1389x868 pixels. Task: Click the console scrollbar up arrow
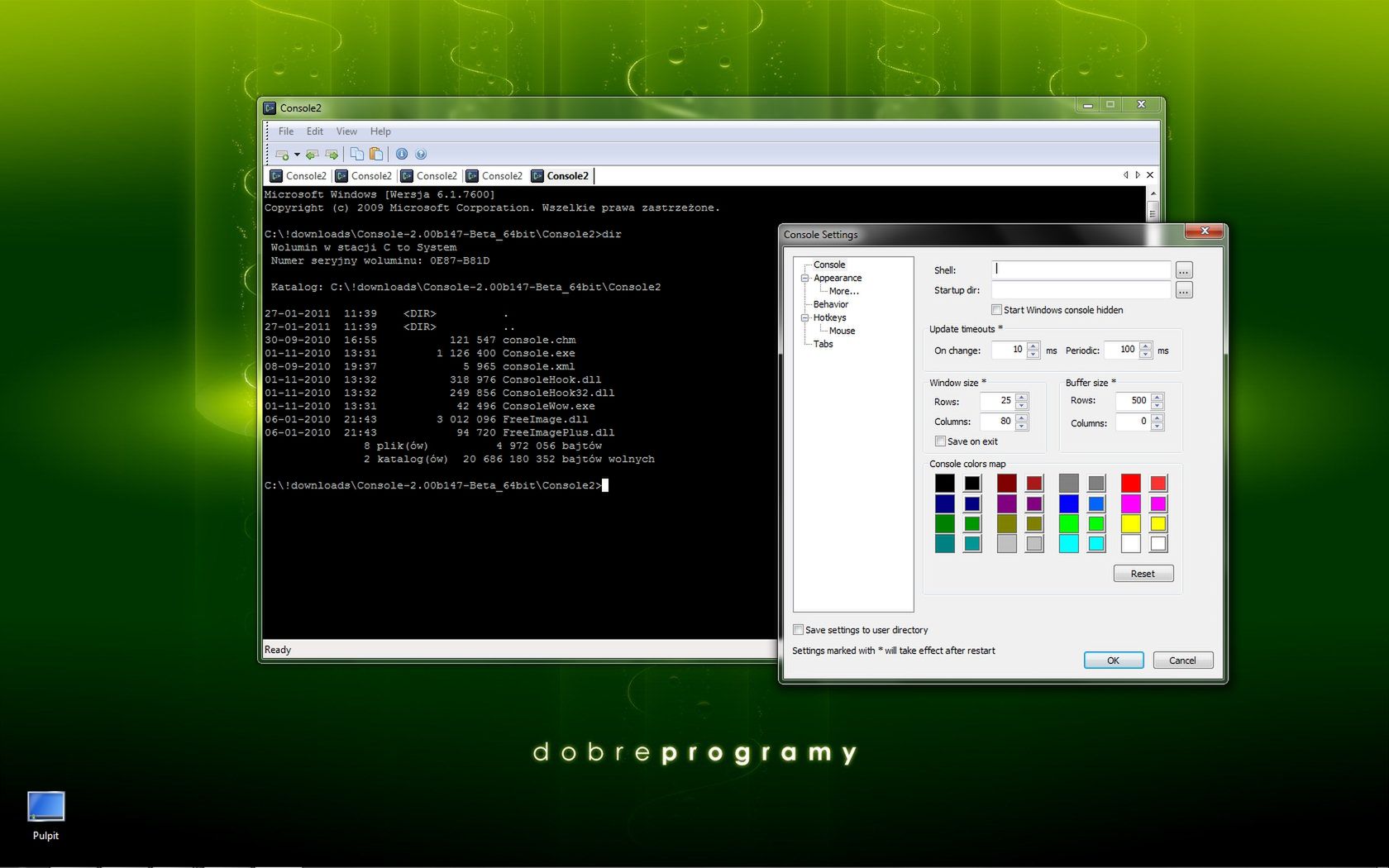(1153, 193)
